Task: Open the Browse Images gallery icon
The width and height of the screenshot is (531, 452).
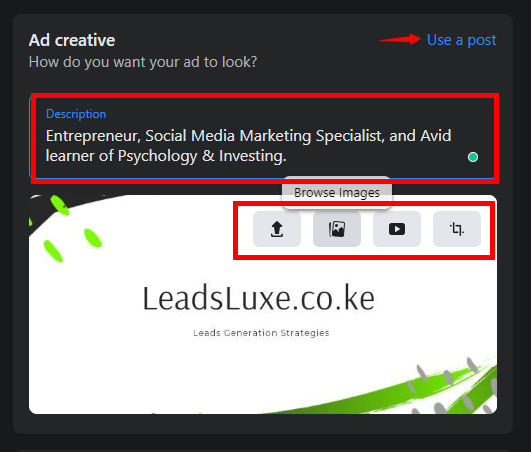Action: point(337,229)
